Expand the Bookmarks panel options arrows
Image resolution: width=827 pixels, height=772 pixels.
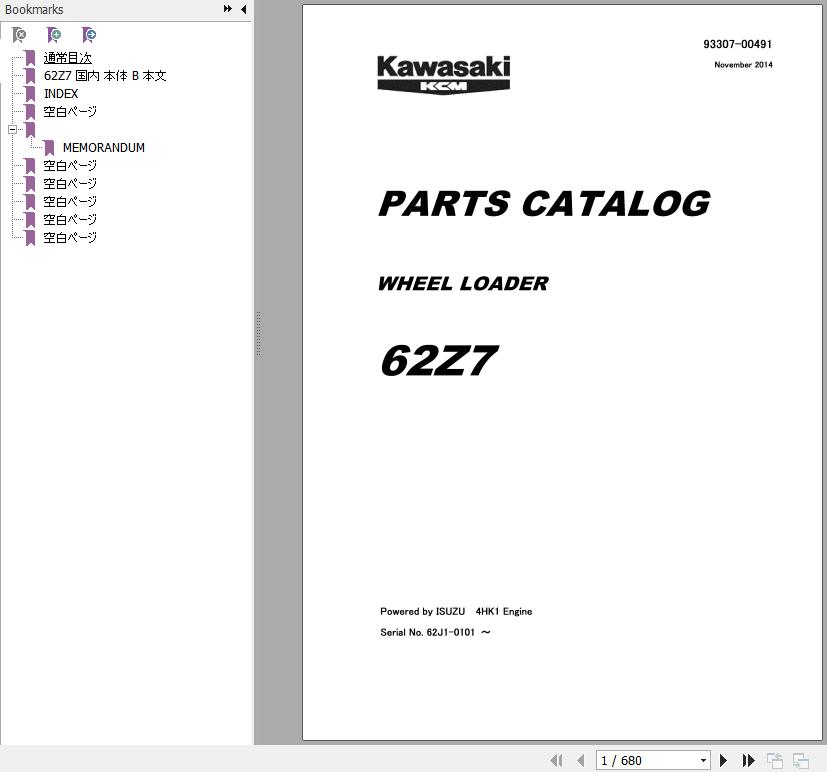(x=228, y=9)
